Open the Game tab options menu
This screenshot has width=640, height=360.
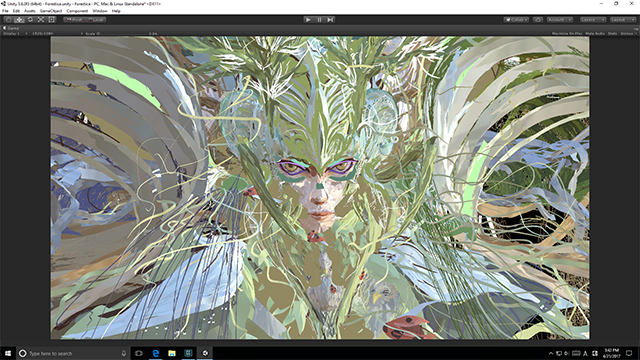(636, 29)
